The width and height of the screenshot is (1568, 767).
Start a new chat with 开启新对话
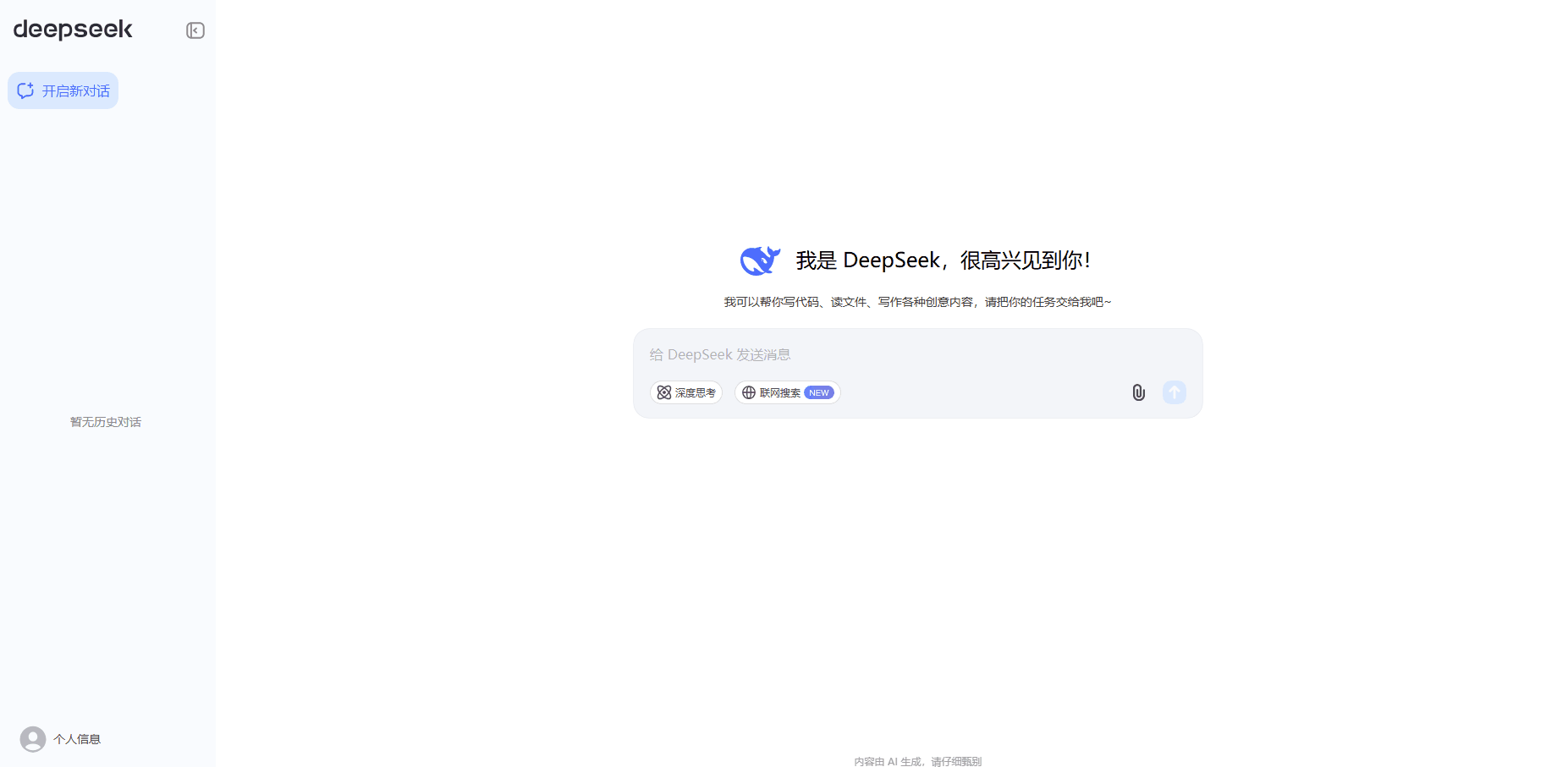point(63,90)
